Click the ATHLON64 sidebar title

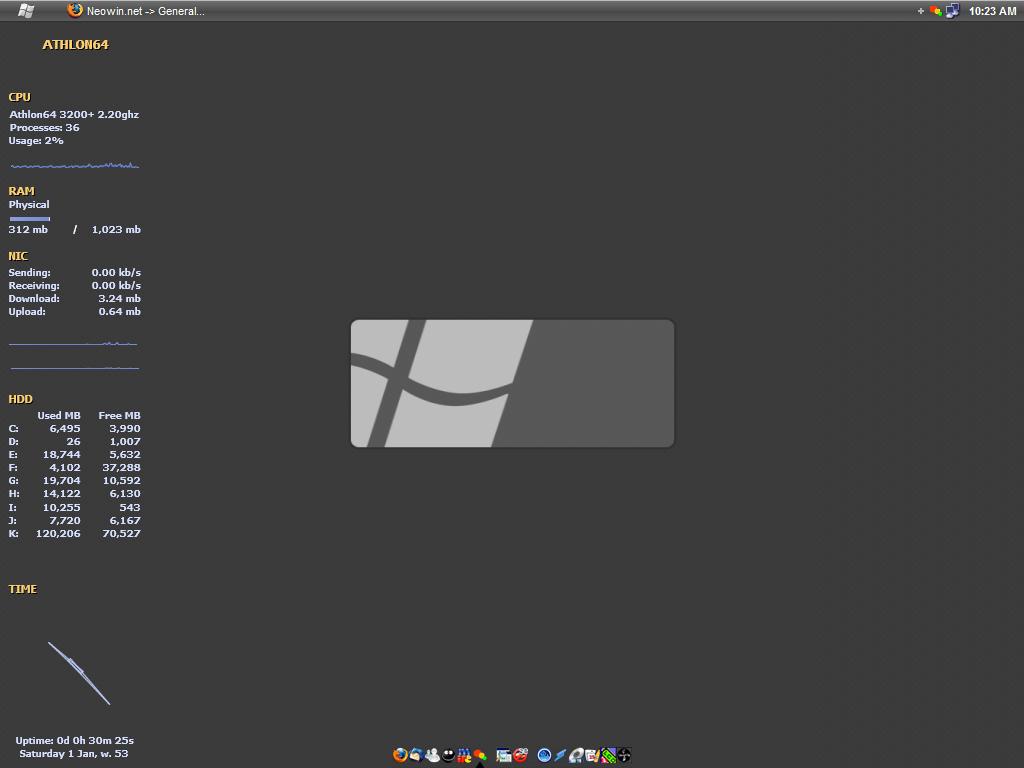coord(75,45)
